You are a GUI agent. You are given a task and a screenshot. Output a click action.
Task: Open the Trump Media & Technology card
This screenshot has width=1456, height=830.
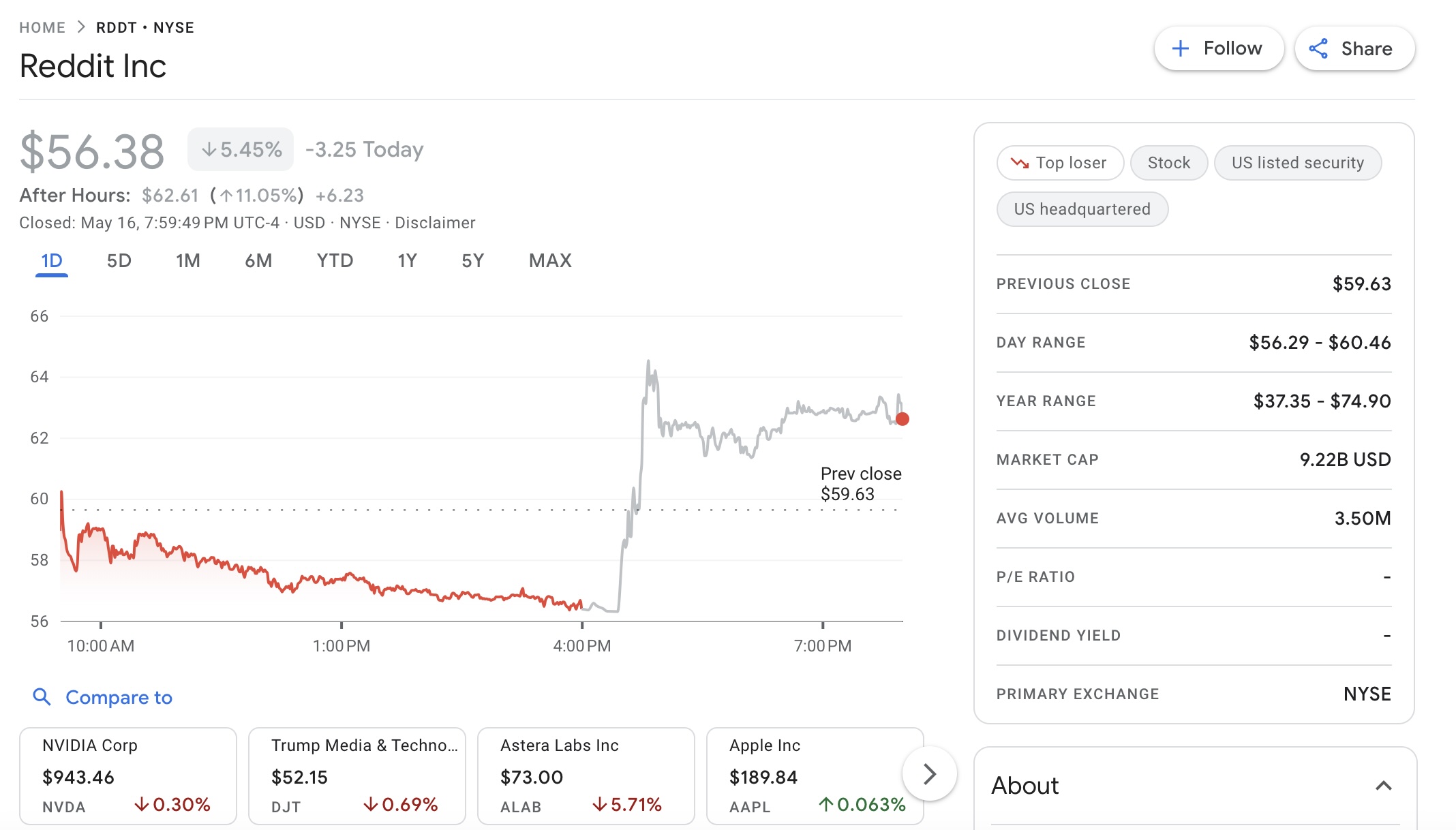tap(357, 775)
